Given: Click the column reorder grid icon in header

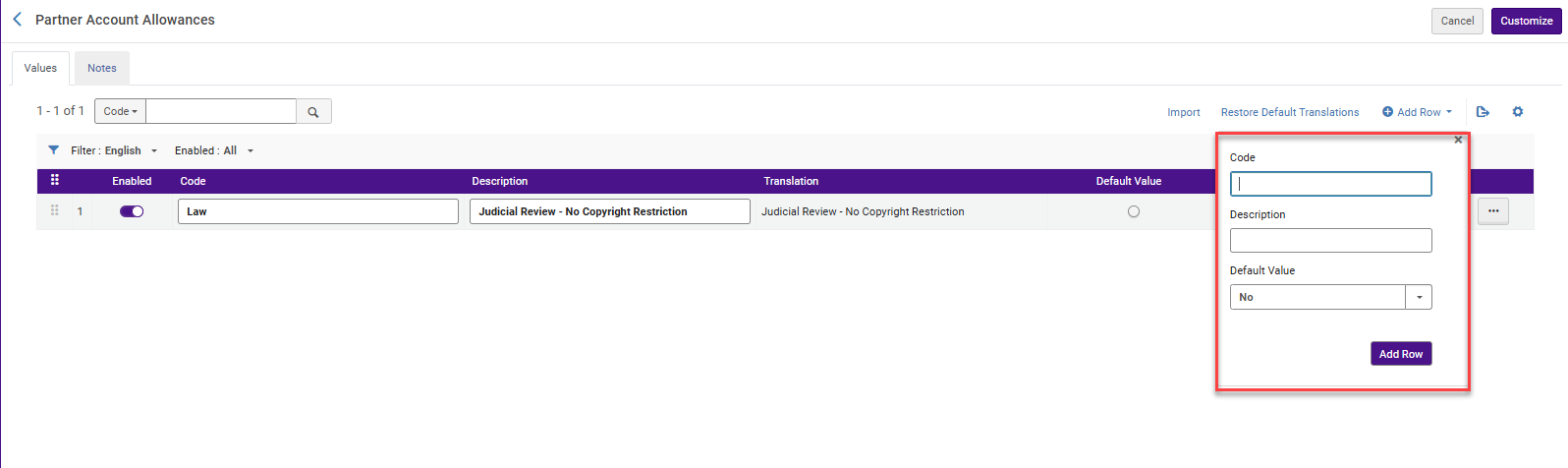Looking at the screenshot, I should [x=55, y=180].
